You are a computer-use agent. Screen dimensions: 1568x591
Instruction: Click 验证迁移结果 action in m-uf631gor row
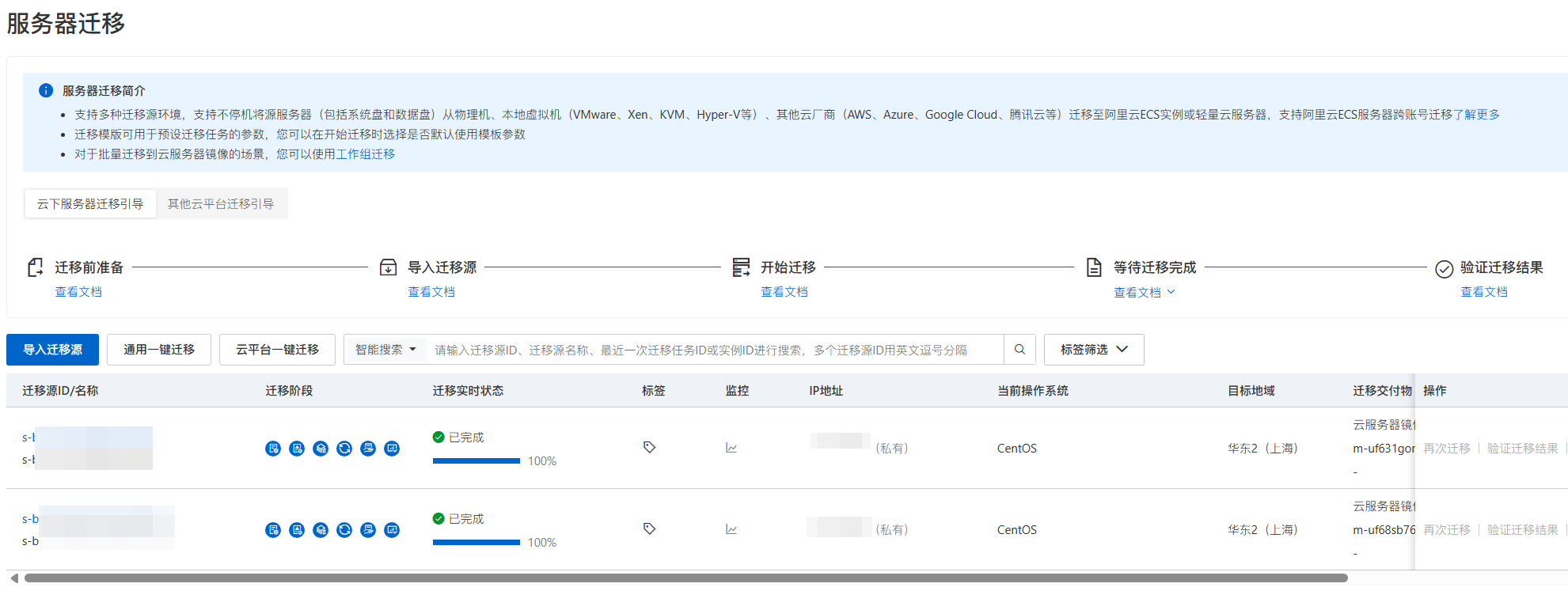[x=1523, y=449]
